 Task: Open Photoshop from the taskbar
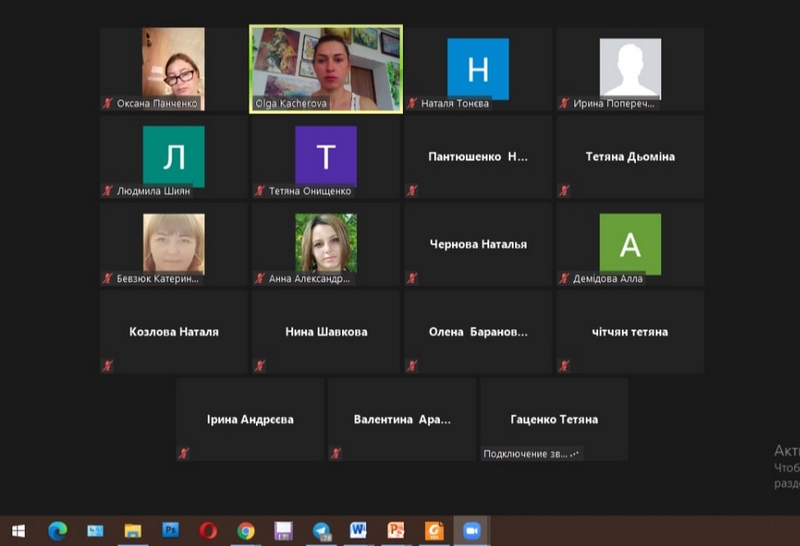click(171, 530)
